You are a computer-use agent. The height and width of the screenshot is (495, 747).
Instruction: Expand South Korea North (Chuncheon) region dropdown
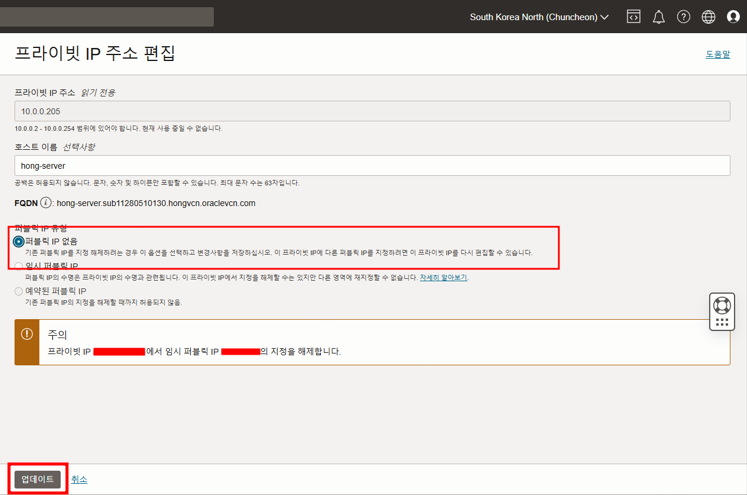(x=539, y=17)
